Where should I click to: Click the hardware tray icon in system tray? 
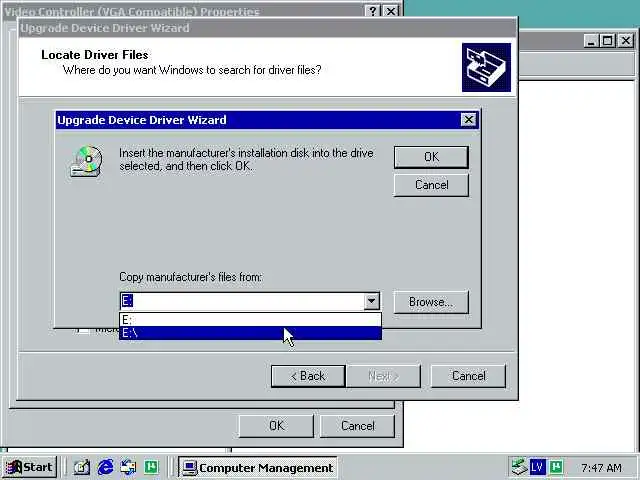tap(519, 467)
